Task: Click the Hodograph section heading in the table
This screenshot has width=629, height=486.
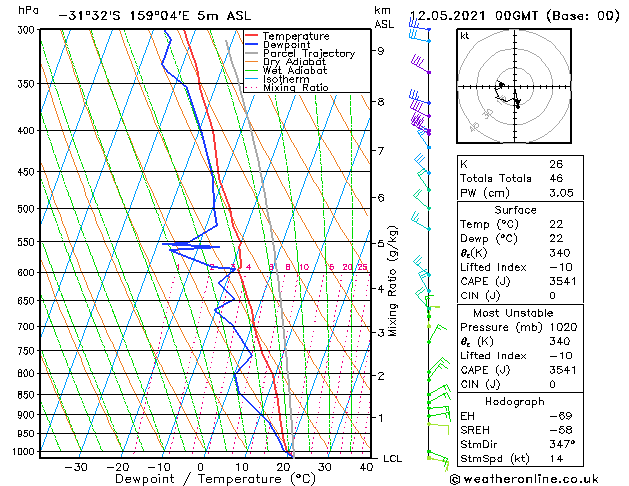Action: coord(515,402)
